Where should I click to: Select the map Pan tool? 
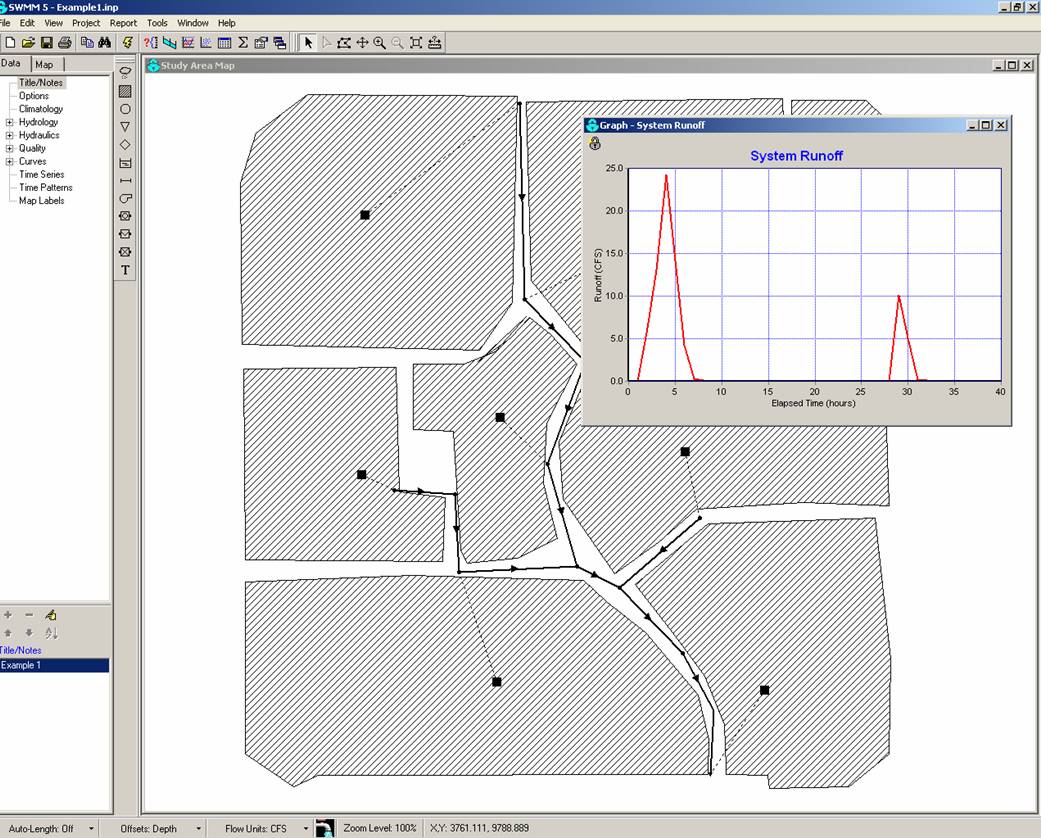[362, 42]
